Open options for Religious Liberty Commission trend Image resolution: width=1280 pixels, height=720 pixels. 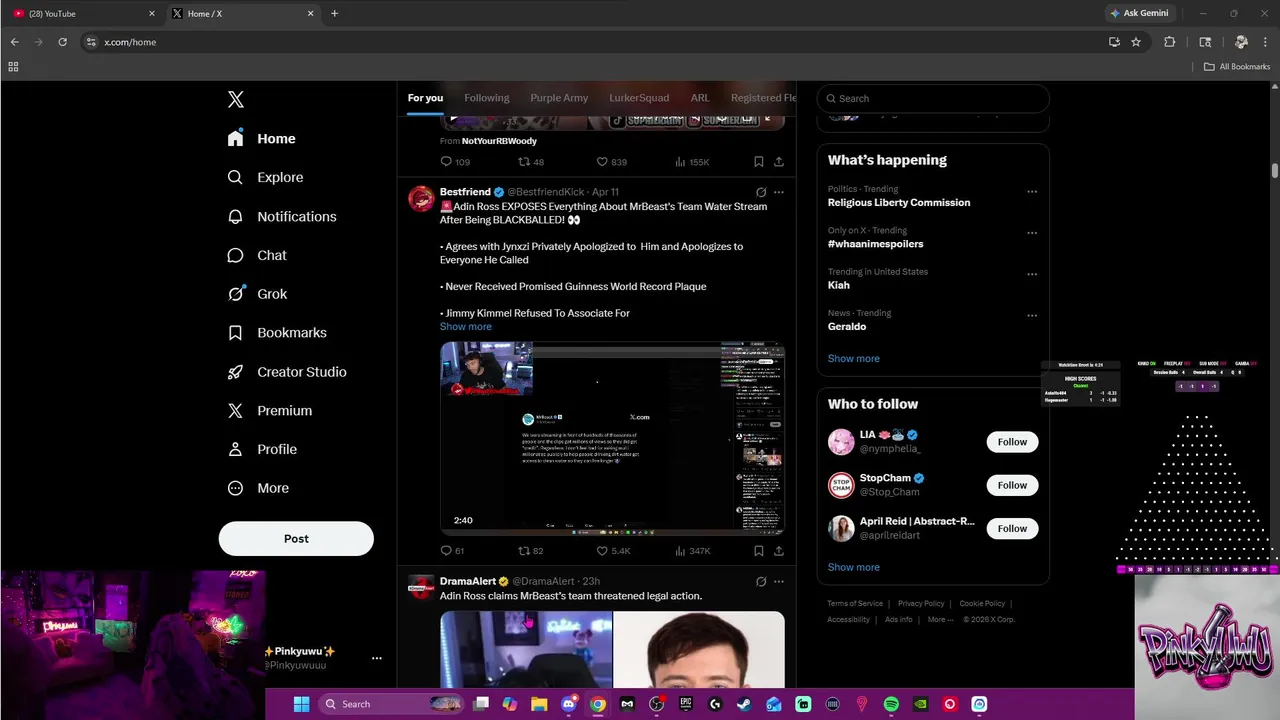pyautogui.click(x=1032, y=192)
